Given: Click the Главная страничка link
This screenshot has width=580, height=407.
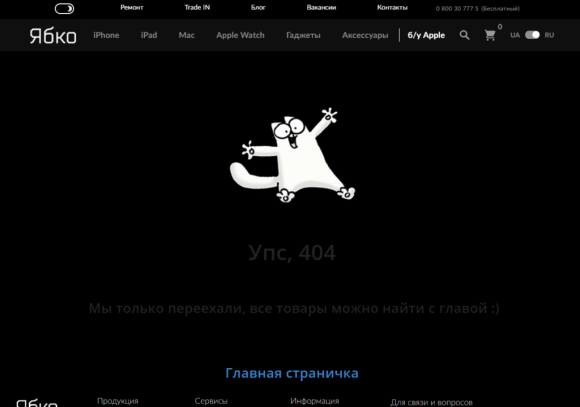Looking at the screenshot, I should click(292, 373).
